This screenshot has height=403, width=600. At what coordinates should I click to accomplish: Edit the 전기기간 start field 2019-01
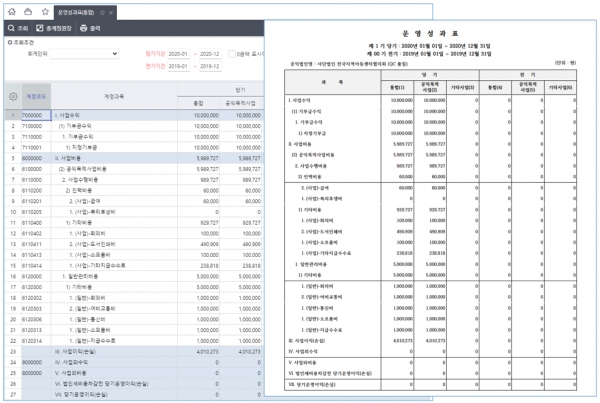(179, 66)
